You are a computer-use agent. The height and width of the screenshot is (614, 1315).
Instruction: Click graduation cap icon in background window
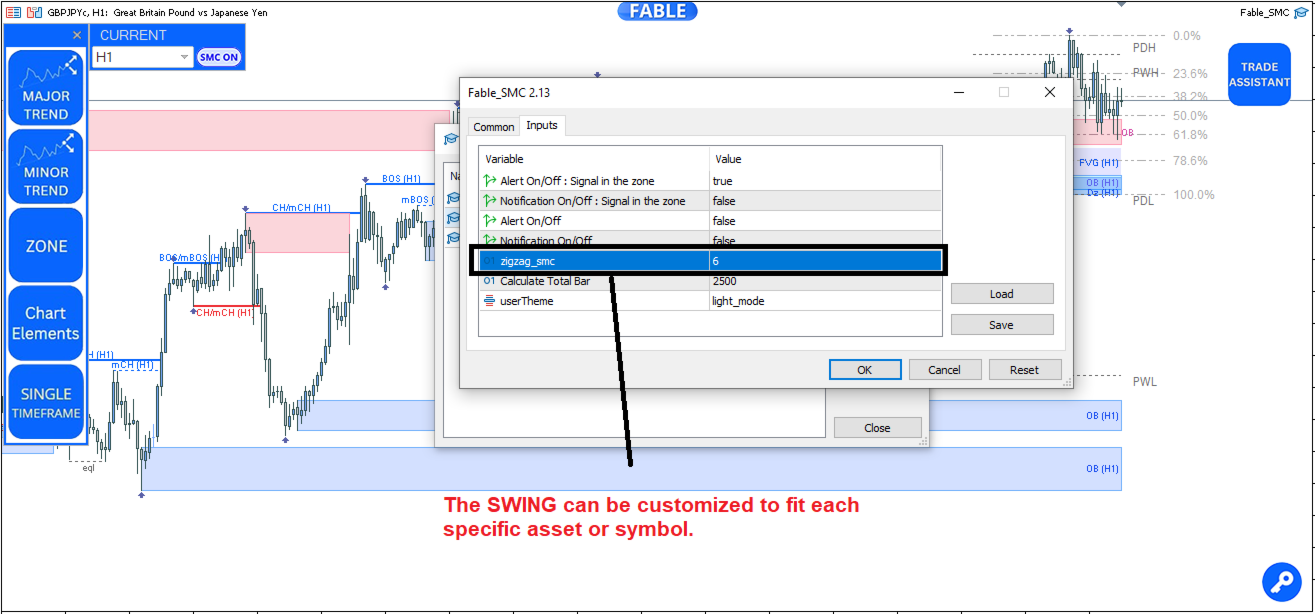click(x=450, y=139)
